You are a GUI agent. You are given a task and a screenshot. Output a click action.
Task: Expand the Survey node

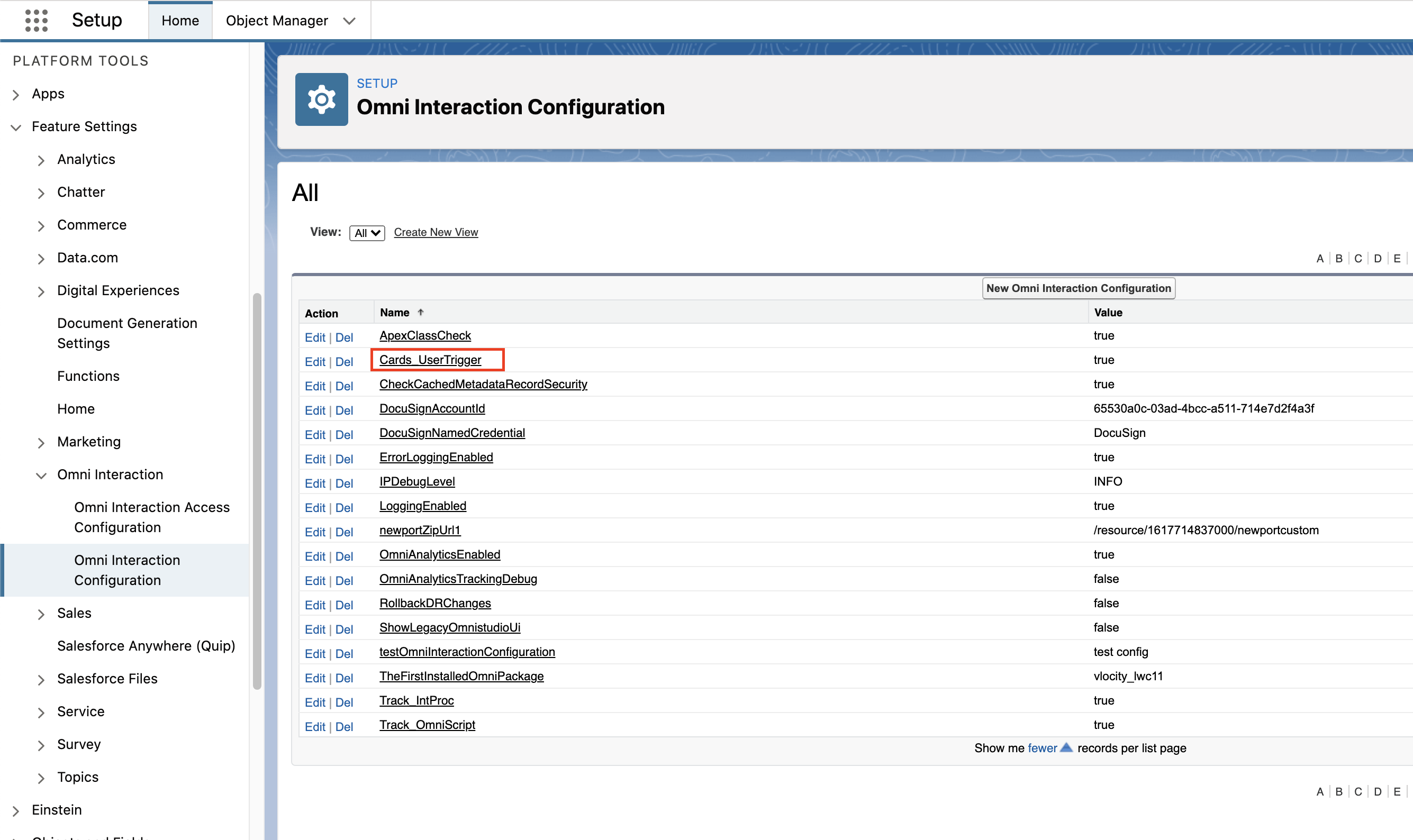pos(41,745)
